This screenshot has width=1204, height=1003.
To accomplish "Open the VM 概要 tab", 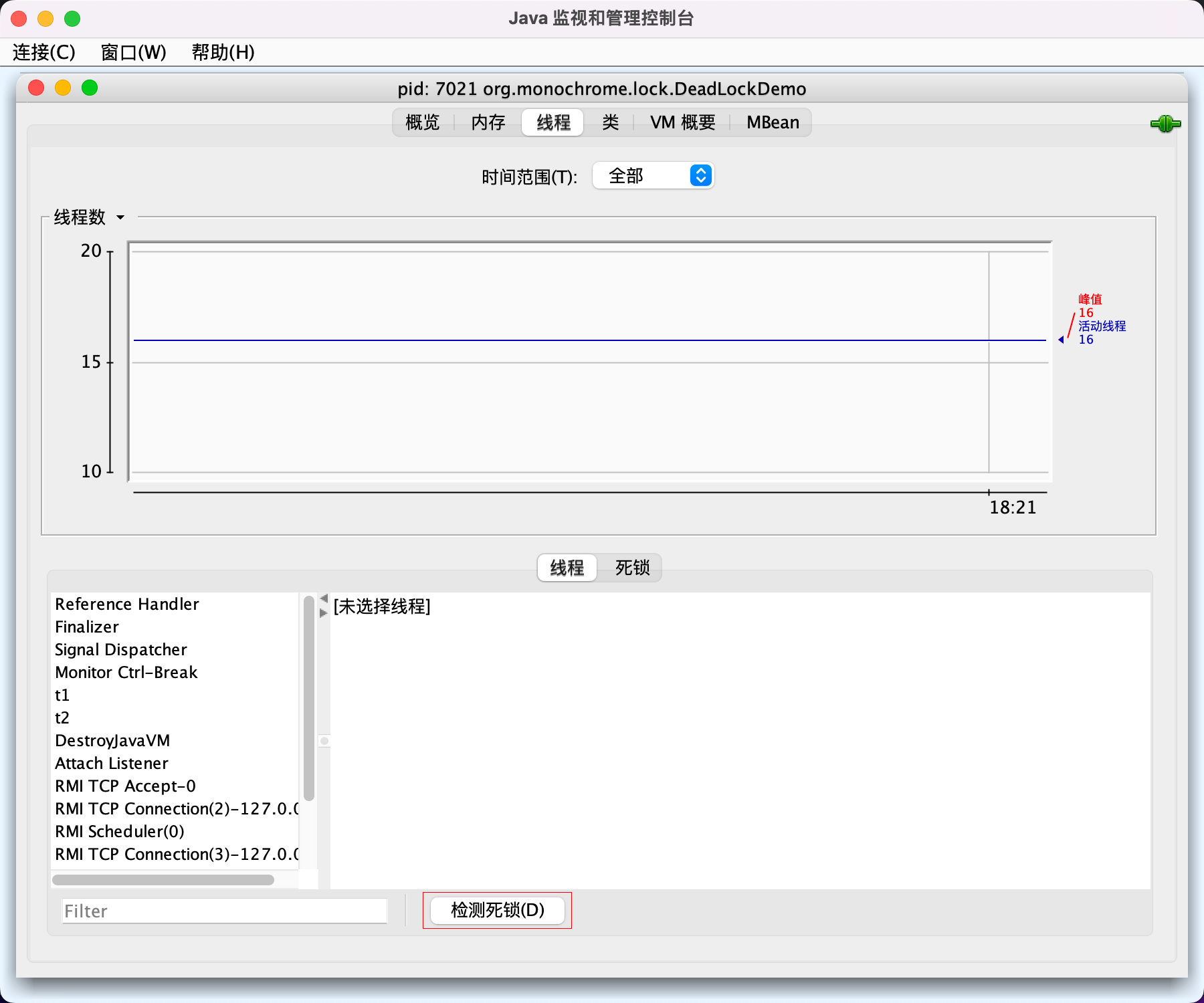I will click(683, 122).
